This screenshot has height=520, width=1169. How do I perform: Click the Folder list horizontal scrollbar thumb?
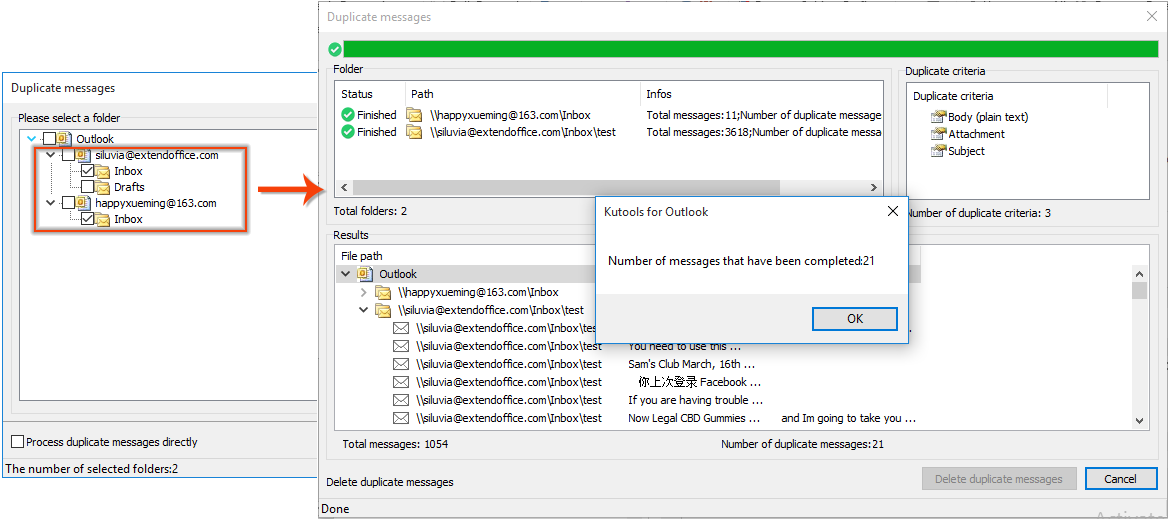[566, 187]
